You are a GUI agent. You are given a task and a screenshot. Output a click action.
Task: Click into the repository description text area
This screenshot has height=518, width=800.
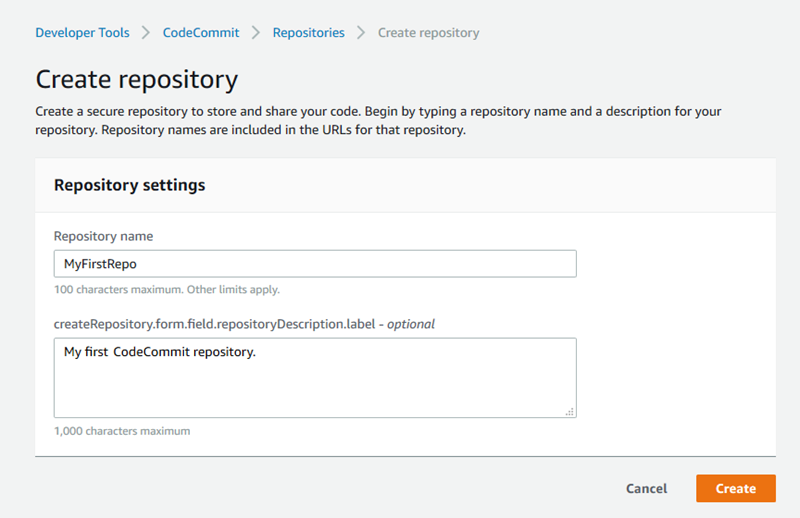315,378
